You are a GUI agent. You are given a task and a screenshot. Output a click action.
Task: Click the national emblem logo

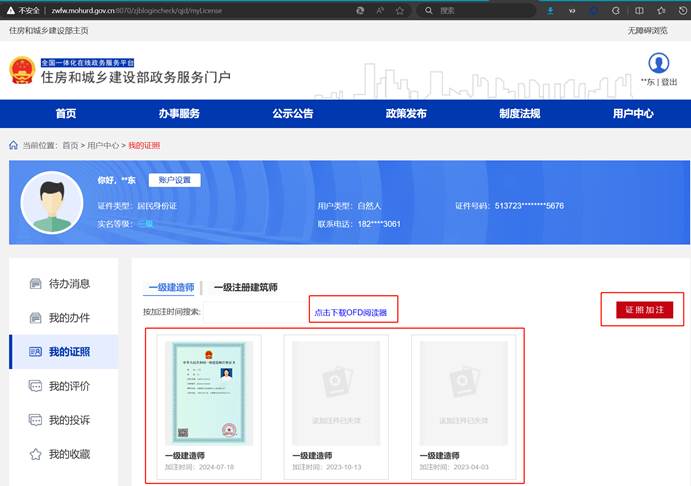tap(22, 72)
